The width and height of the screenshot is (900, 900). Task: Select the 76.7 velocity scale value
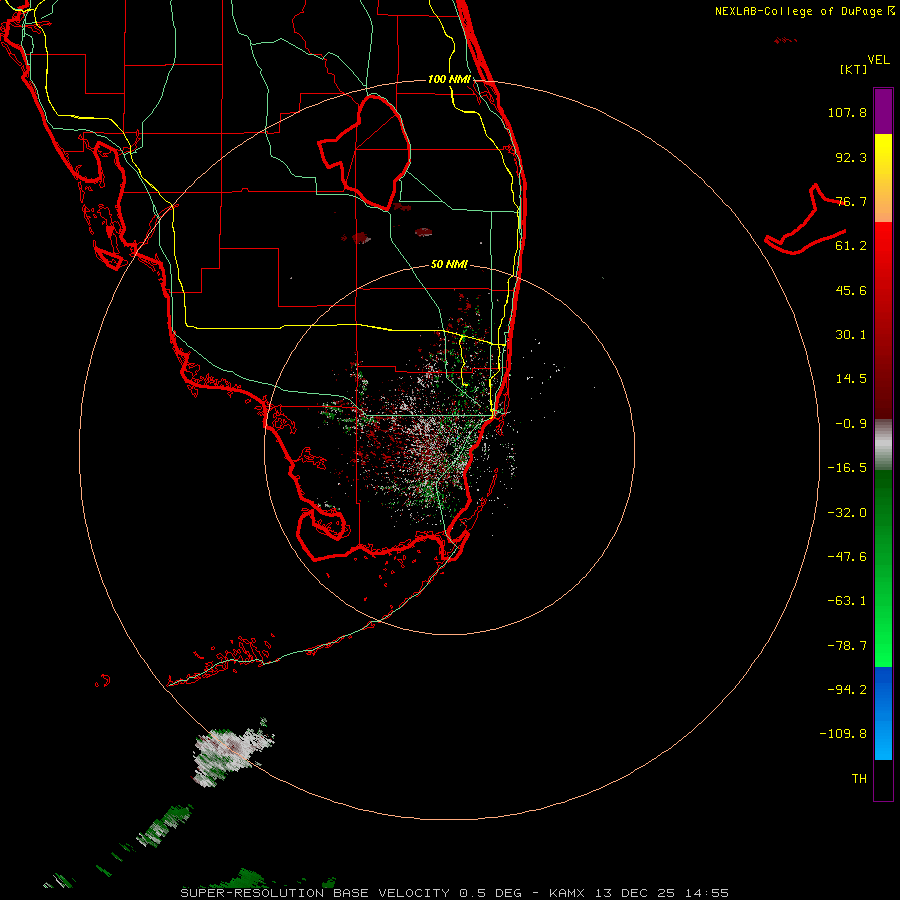click(851, 201)
